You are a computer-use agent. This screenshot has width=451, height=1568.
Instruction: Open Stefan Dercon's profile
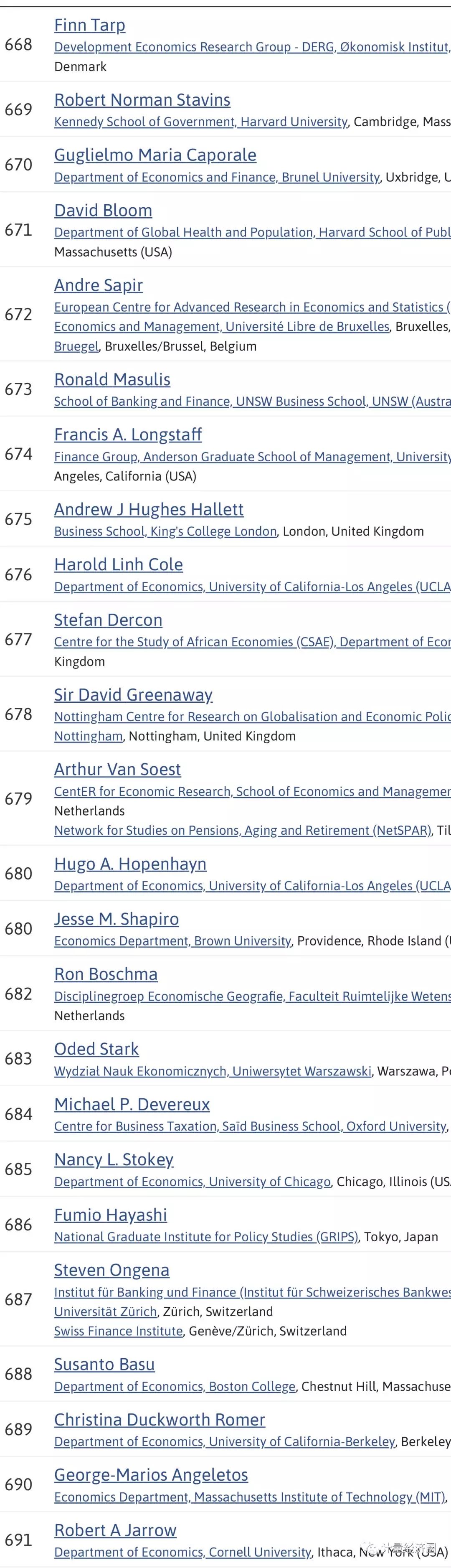tap(108, 620)
